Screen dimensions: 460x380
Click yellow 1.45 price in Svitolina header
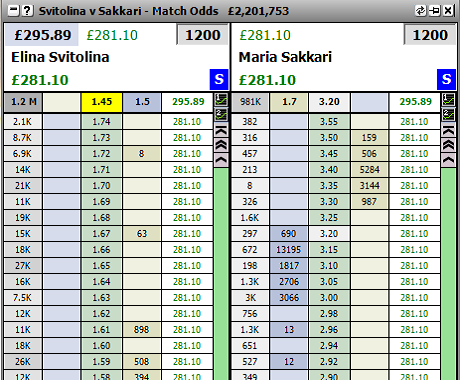point(102,102)
